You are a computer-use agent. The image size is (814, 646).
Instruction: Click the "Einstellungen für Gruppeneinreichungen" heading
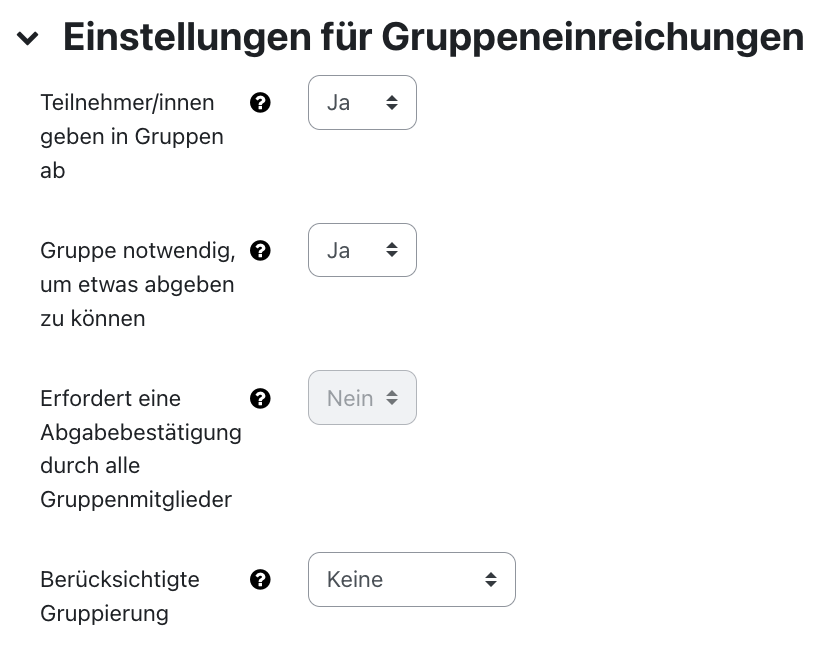pyautogui.click(x=433, y=37)
